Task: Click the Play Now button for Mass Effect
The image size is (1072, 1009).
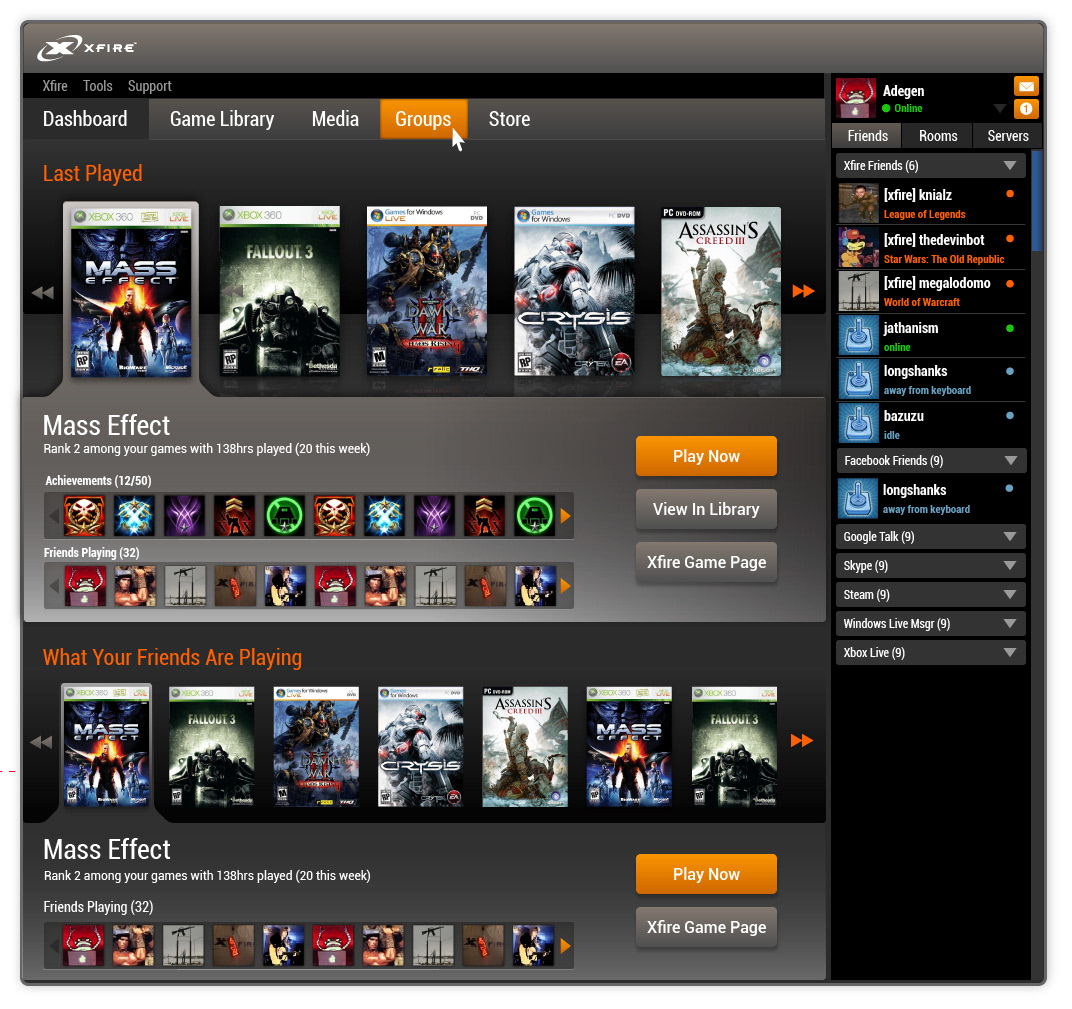Action: pyautogui.click(x=706, y=456)
